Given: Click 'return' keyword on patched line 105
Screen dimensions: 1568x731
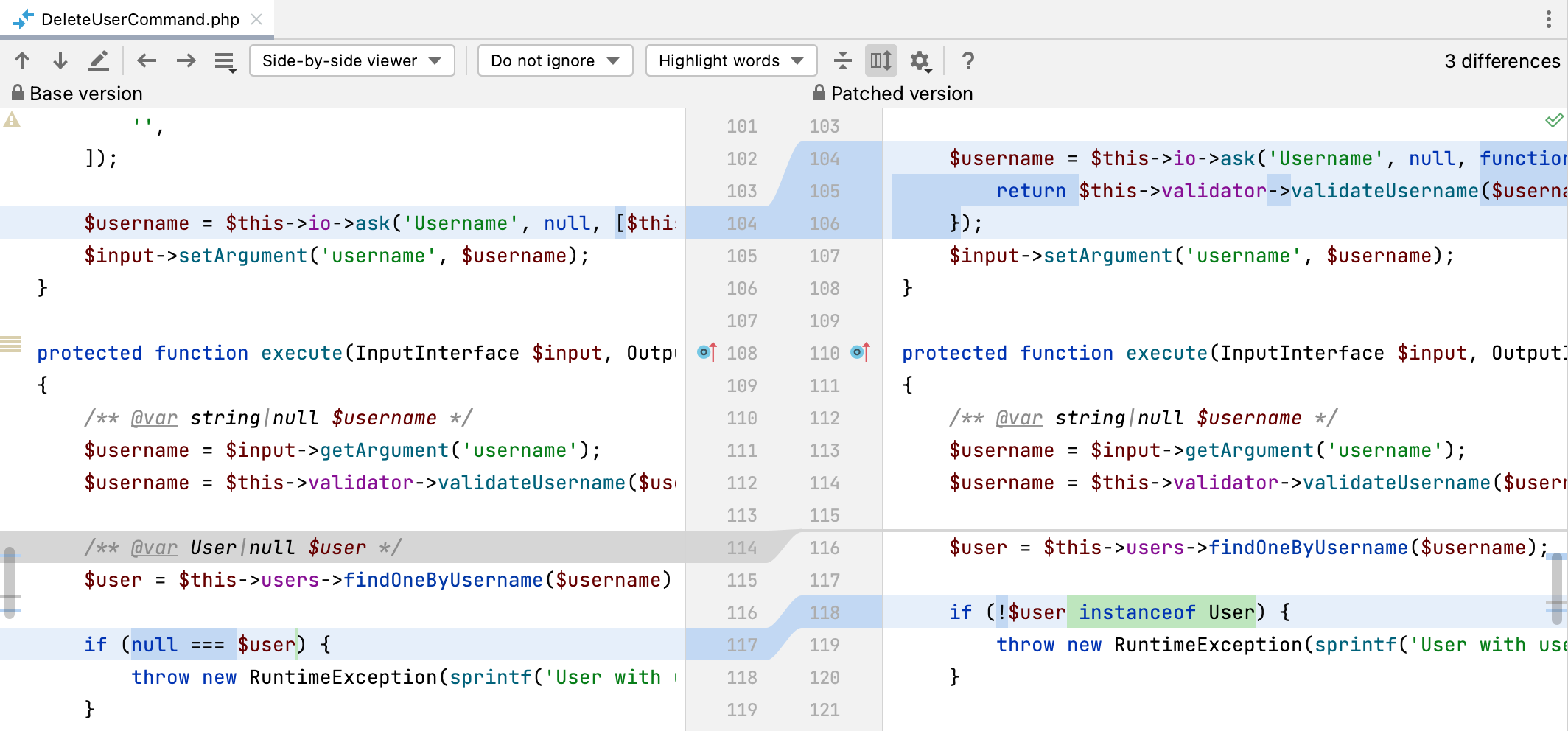Looking at the screenshot, I should (x=1031, y=191).
